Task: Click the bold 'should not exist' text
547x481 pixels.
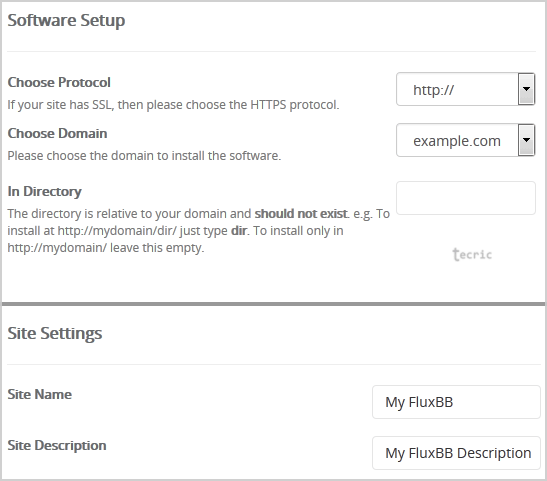Action: 301,213
